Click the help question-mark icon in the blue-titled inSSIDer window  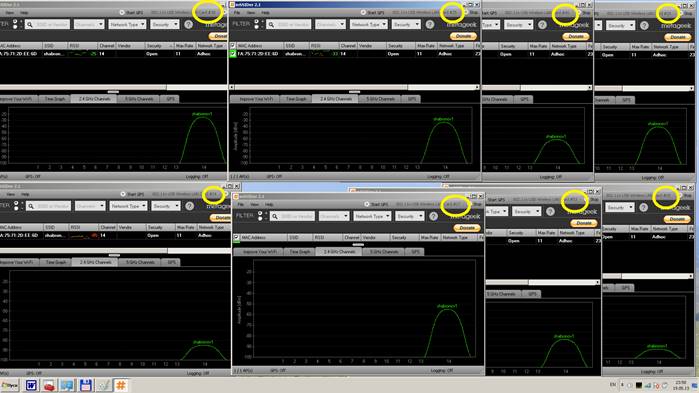(430, 25)
